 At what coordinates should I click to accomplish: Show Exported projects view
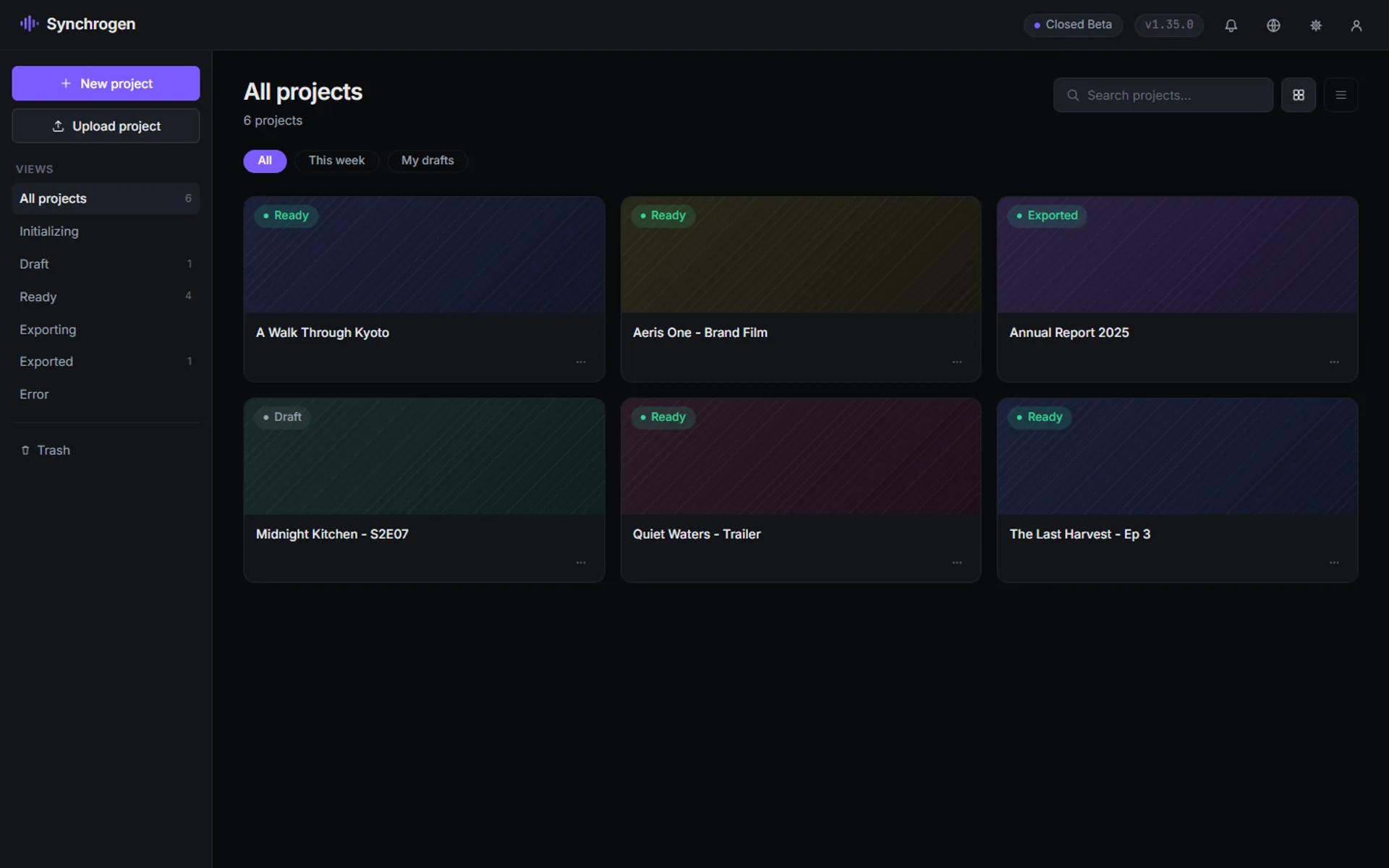tap(106, 362)
